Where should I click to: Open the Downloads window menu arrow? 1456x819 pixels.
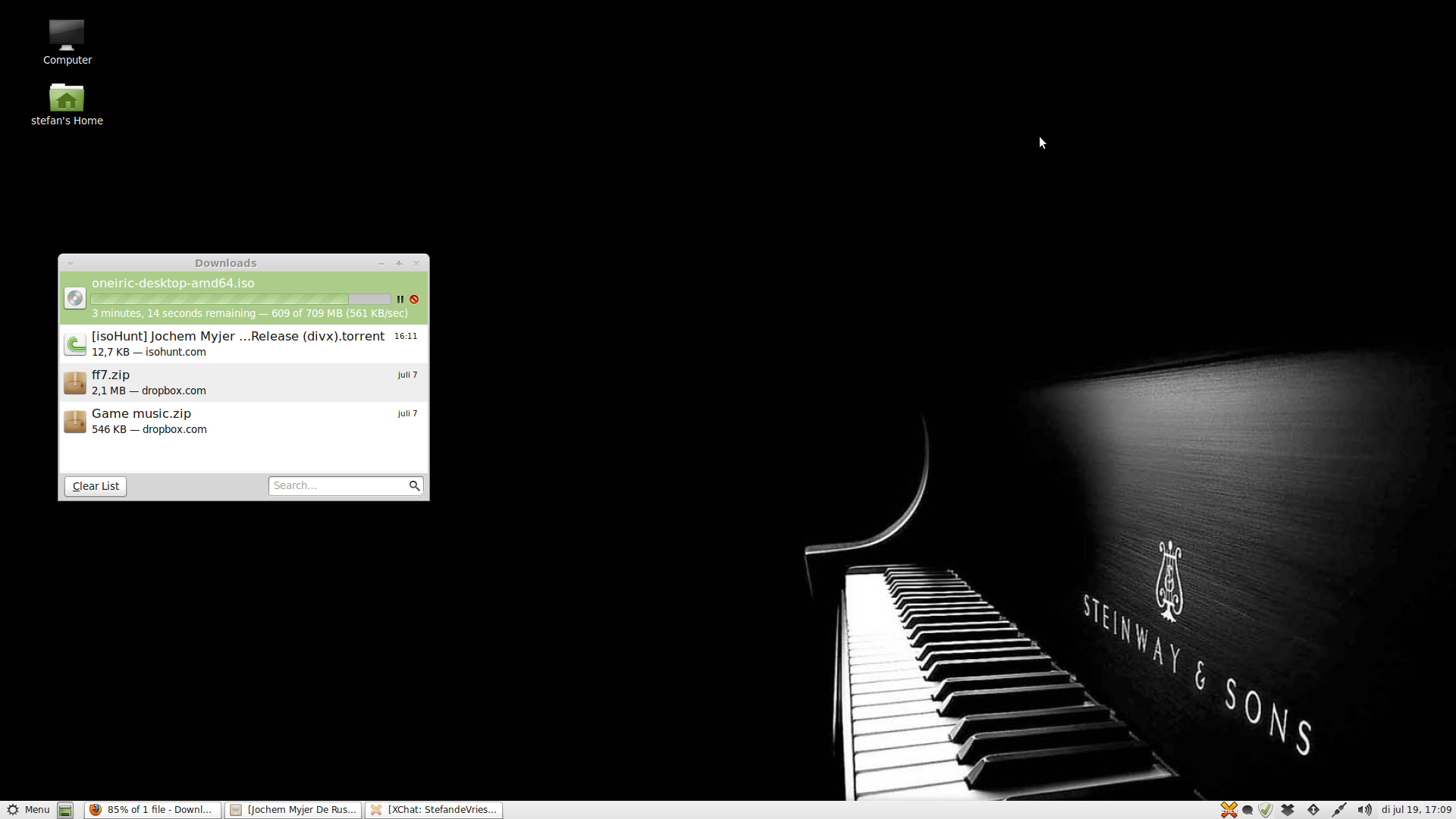(x=71, y=263)
